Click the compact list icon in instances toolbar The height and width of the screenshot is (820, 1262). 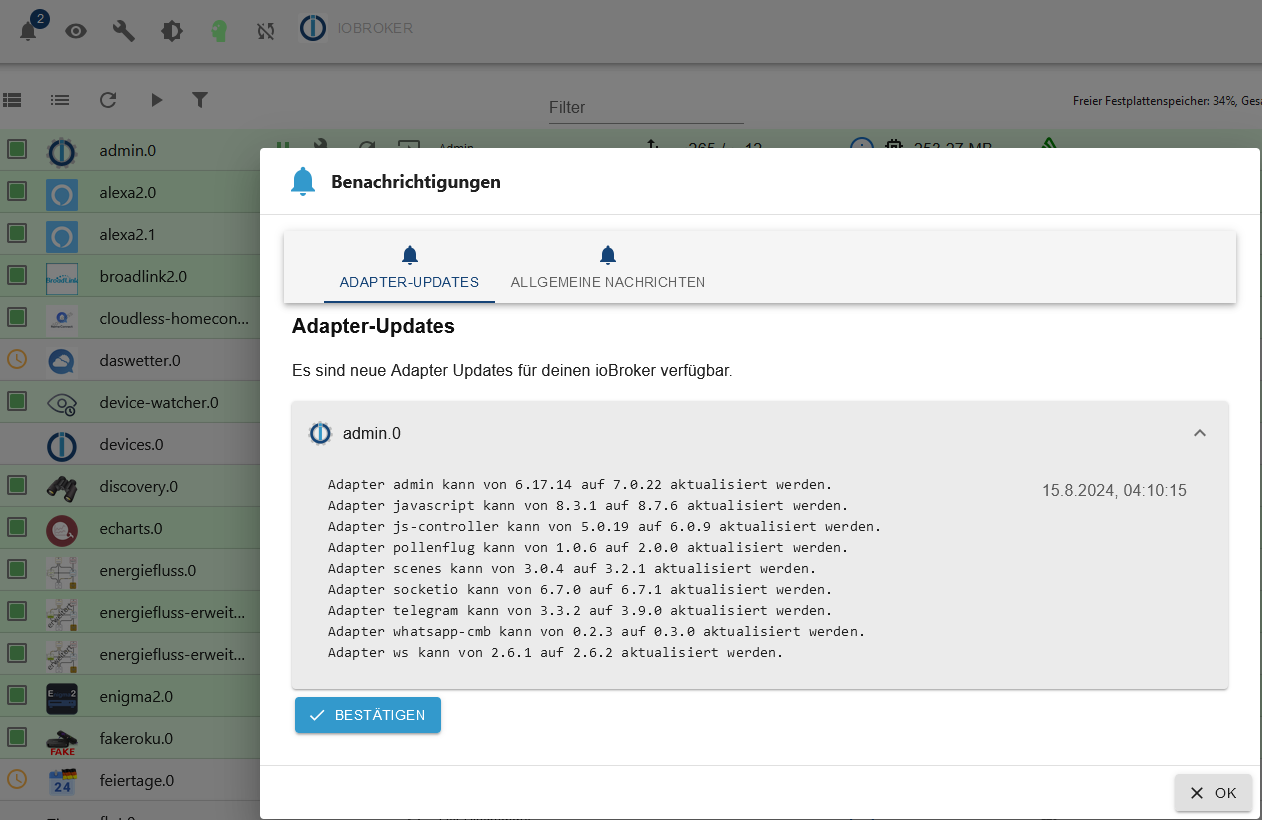coord(60,100)
